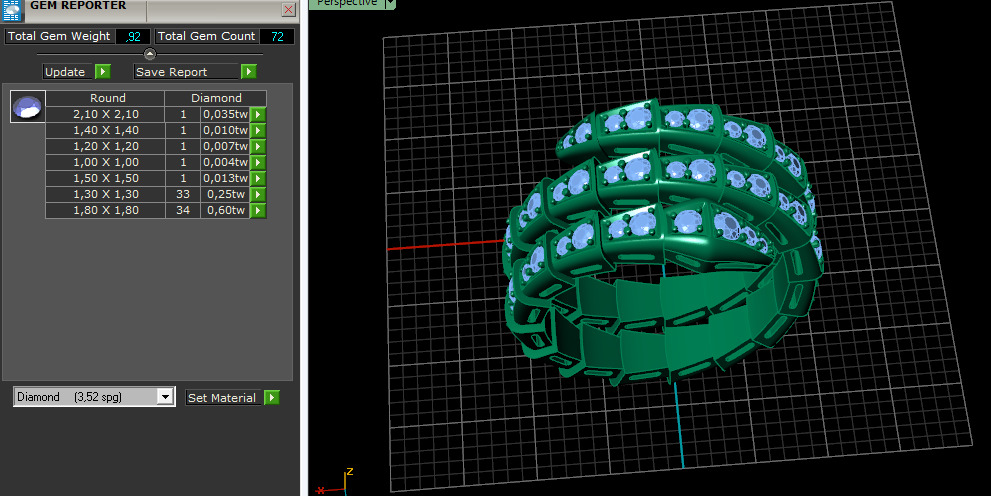Click the Update button
Viewport: 991px width, 496px height.
point(68,72)
